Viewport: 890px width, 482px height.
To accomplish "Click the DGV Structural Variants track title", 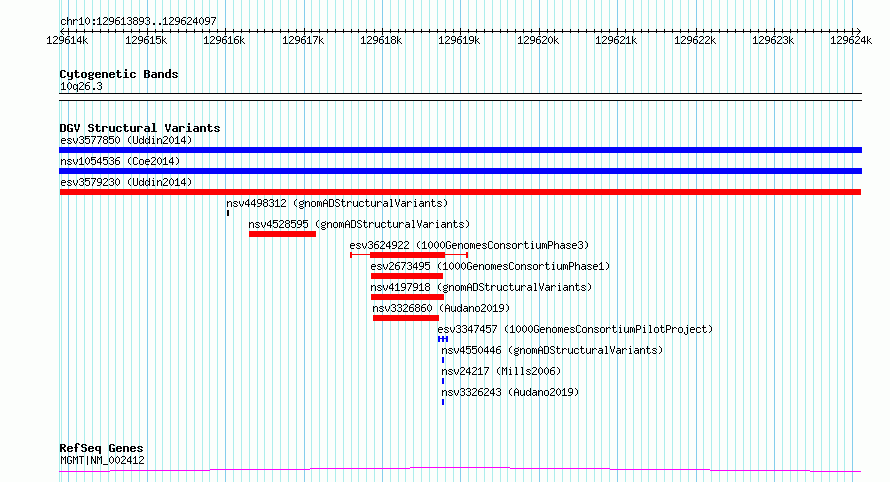I will 140,128.
